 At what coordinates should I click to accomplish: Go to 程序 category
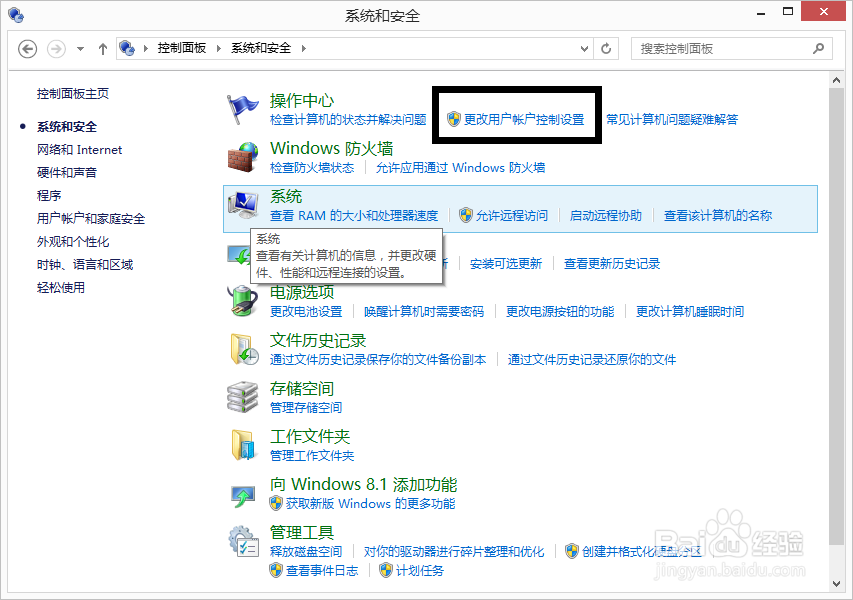(49, 195)
